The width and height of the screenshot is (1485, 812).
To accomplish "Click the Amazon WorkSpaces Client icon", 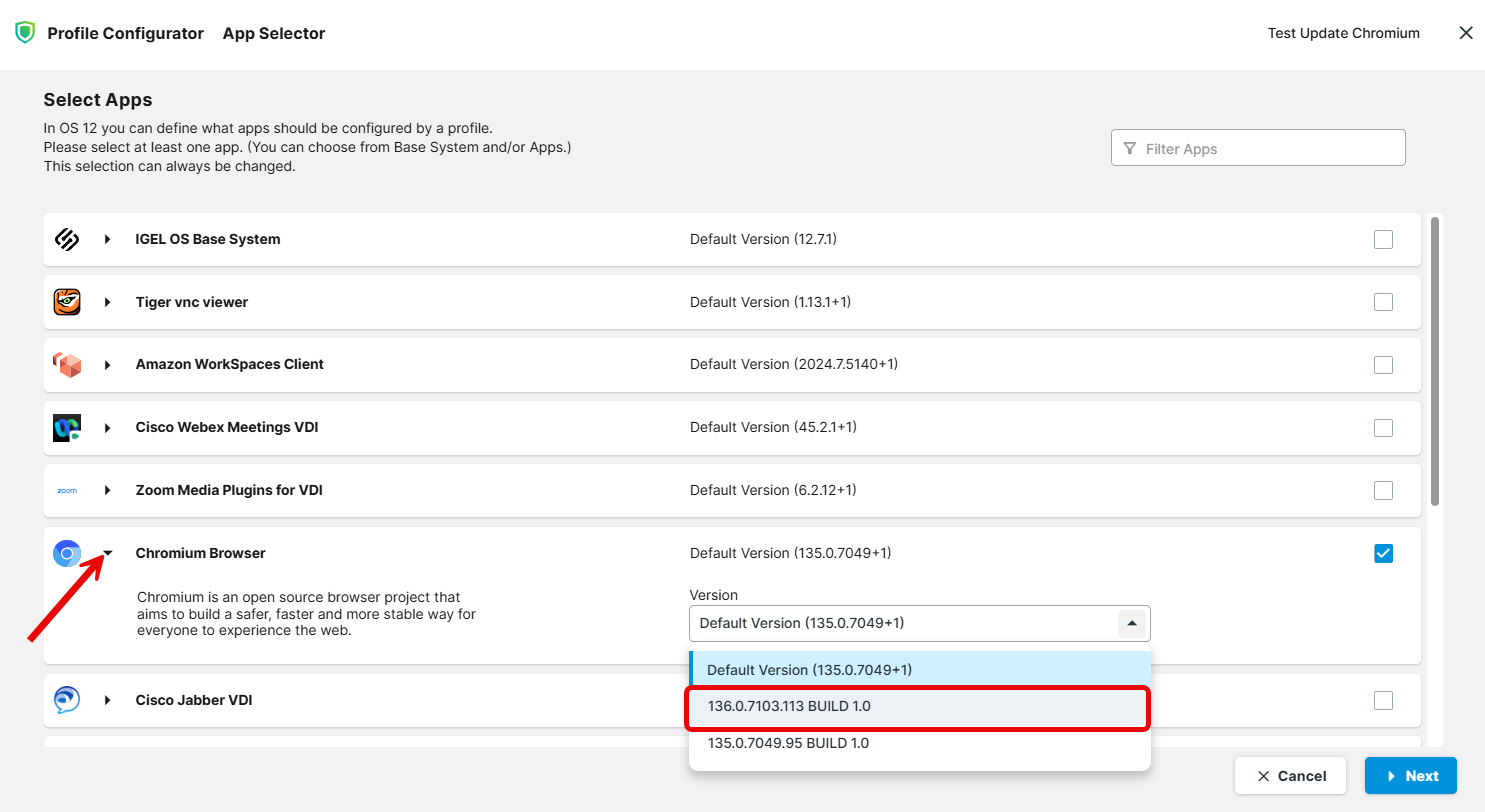I will tap(67, 364).
